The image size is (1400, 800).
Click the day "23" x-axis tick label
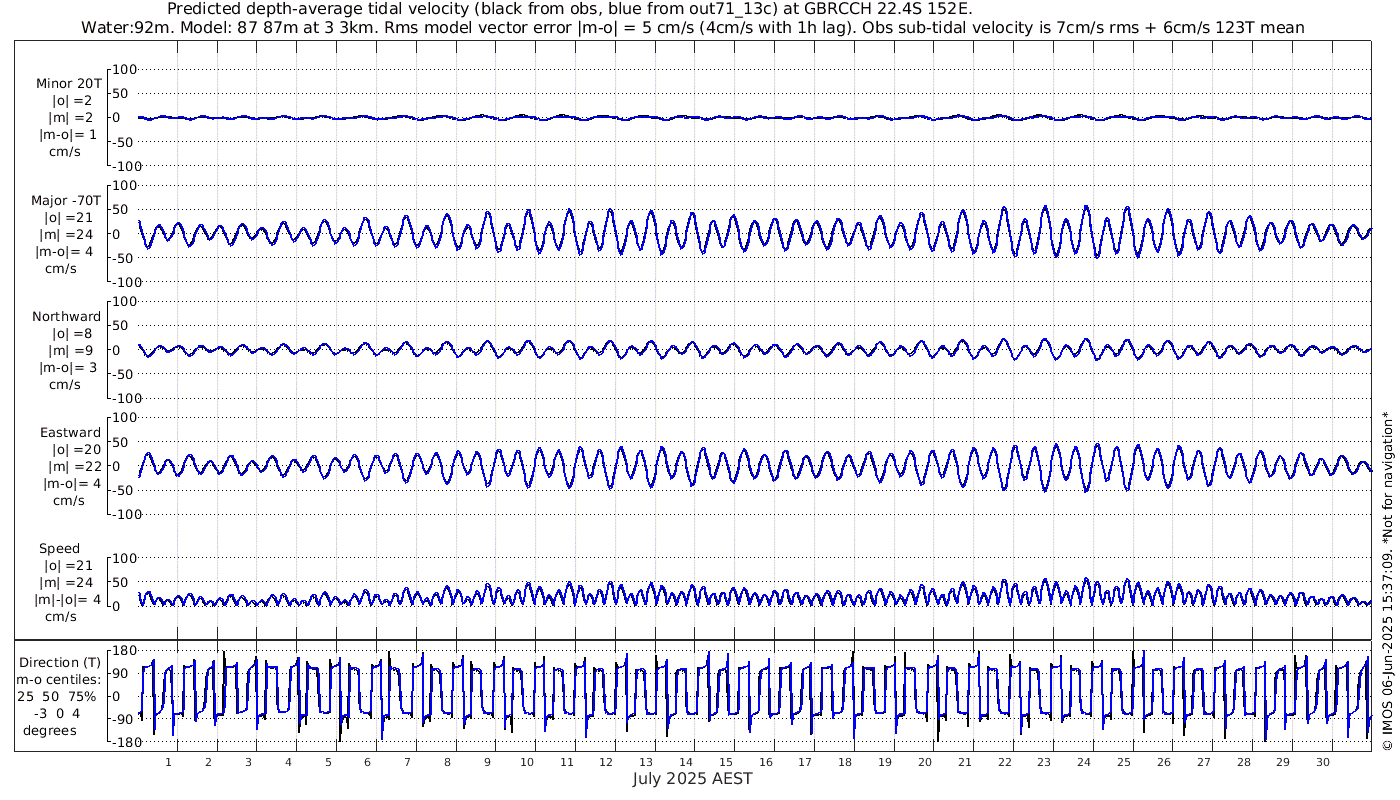[x=1044, y=762]
